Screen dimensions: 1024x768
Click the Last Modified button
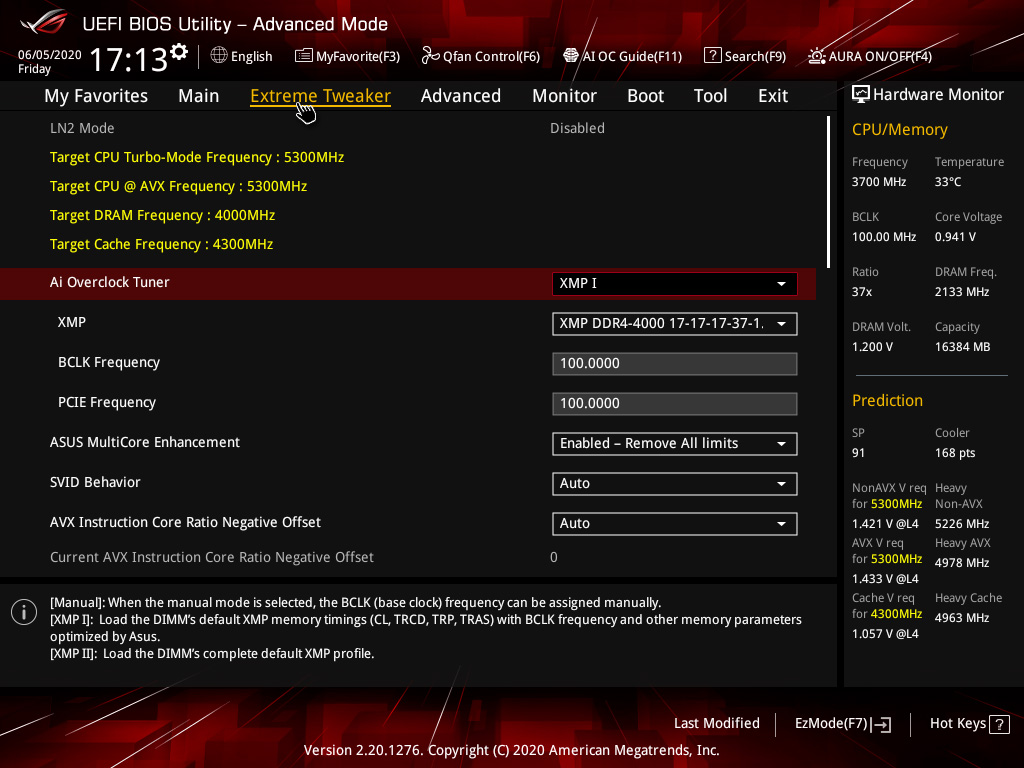click(x=716, y=724)
